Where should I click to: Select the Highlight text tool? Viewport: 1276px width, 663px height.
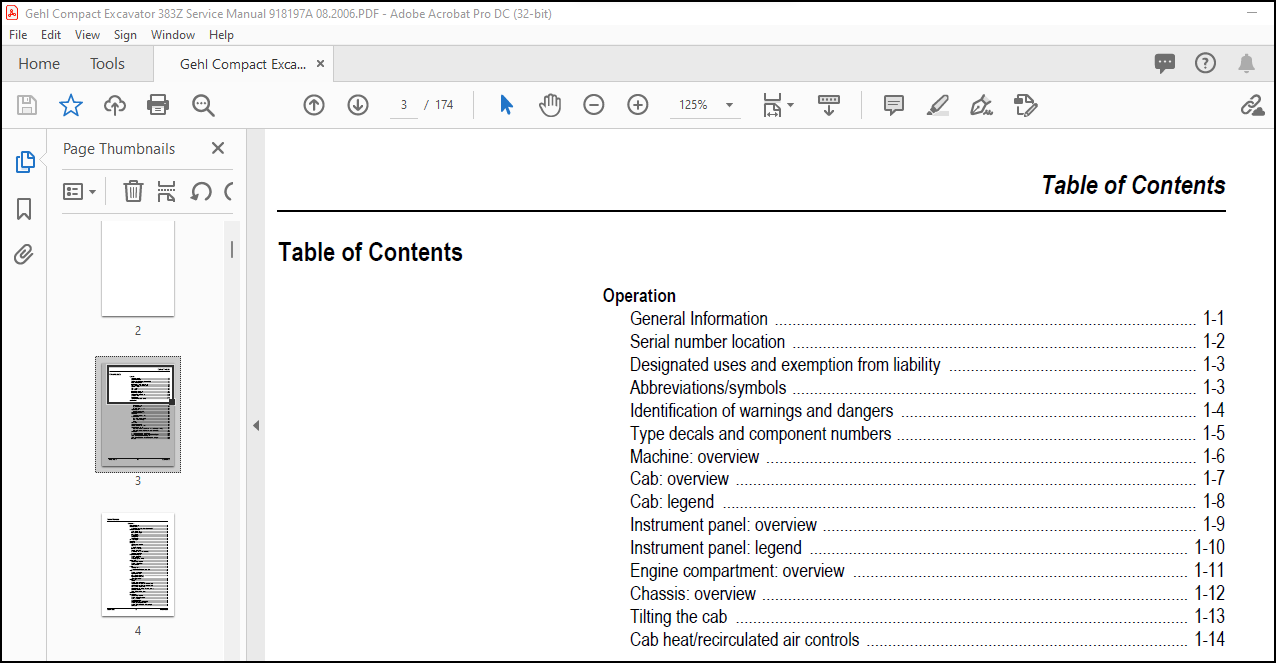pos(938,105)
